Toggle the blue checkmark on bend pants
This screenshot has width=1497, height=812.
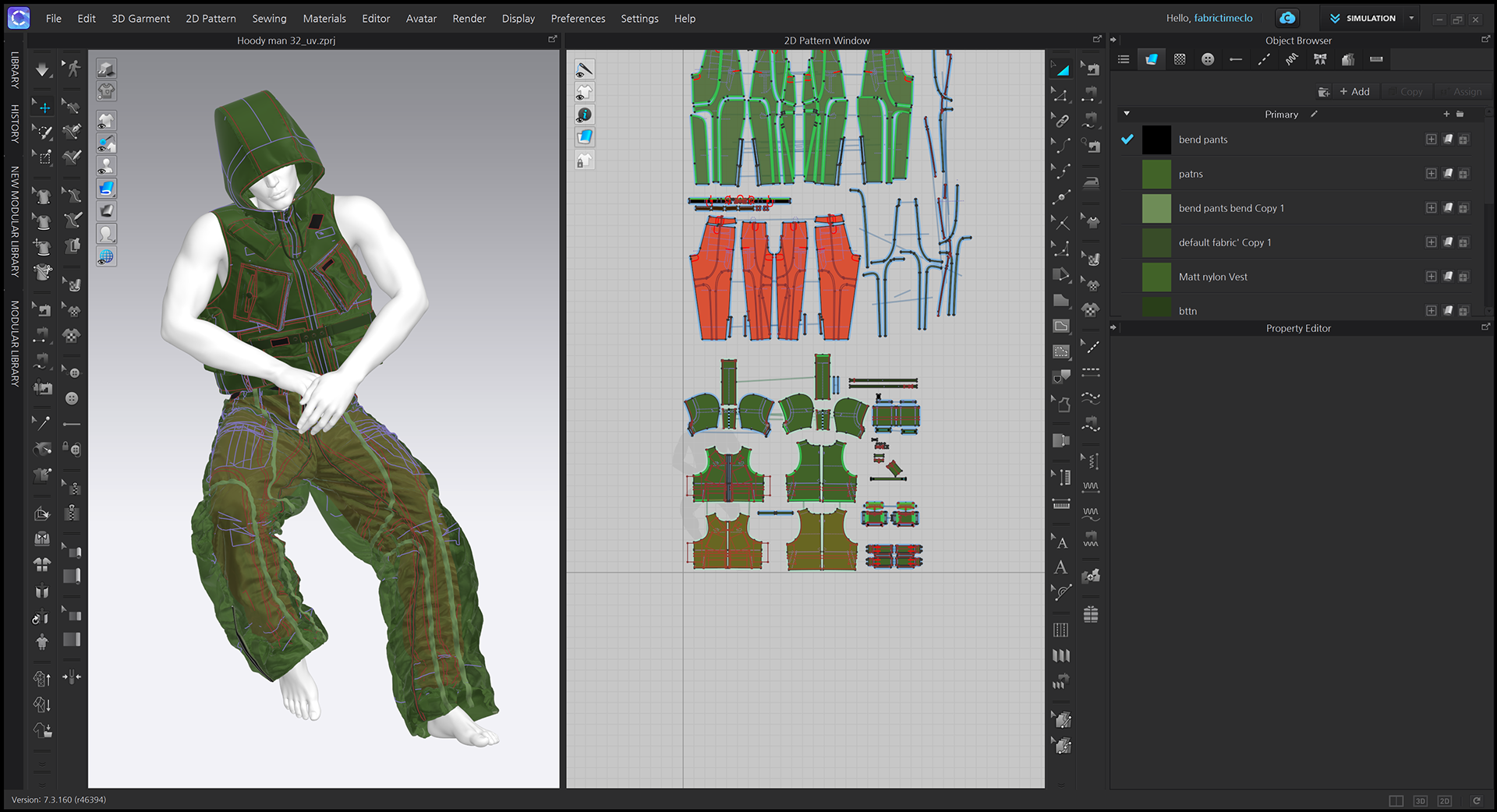[1127, 139]
